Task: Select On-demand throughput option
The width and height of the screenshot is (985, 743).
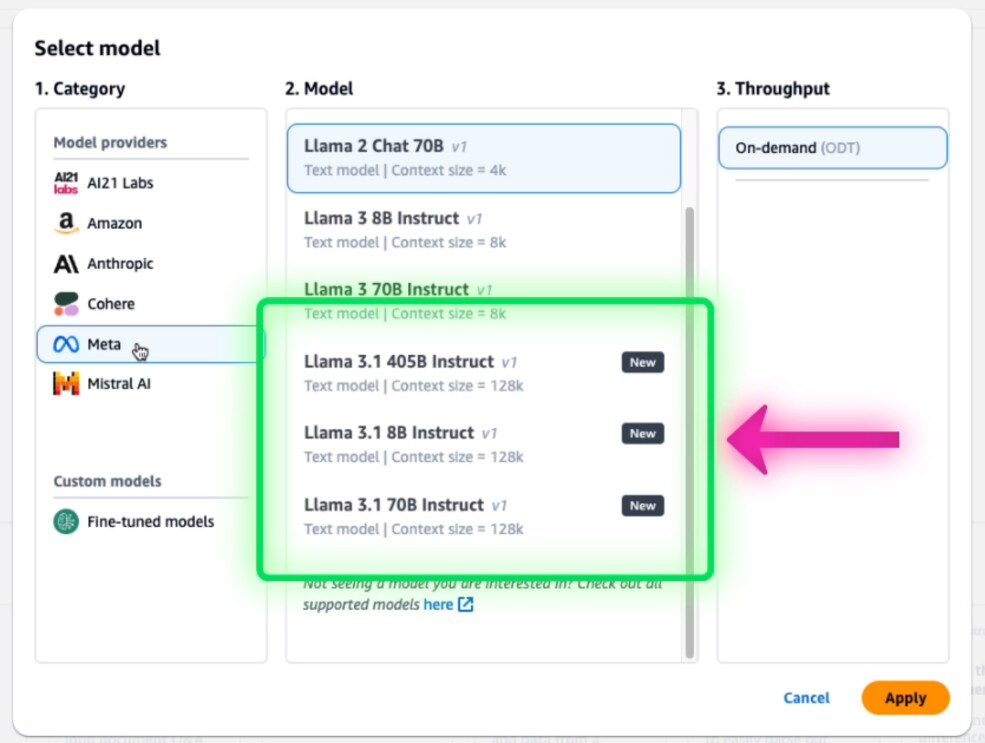Action: (832, 148)
